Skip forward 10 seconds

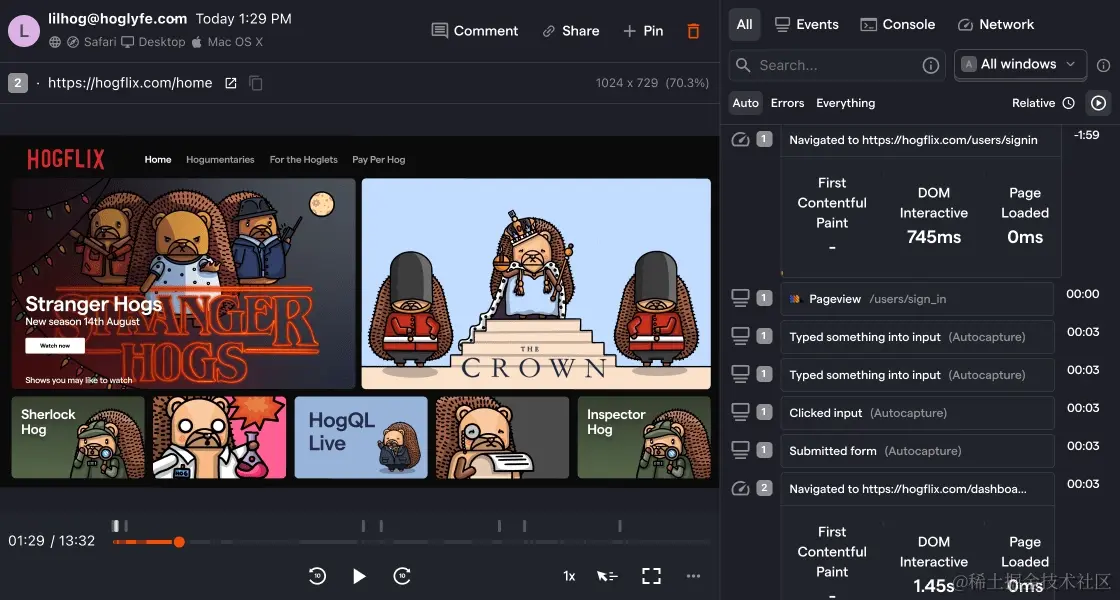pos(402,576)
